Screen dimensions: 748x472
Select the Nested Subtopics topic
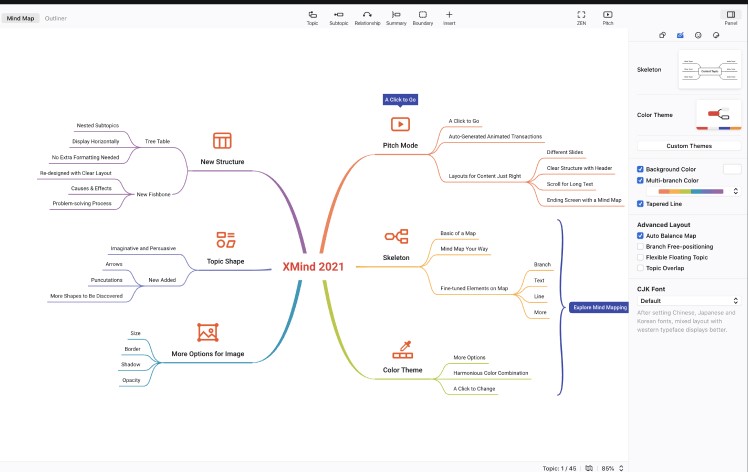[98, 126]
